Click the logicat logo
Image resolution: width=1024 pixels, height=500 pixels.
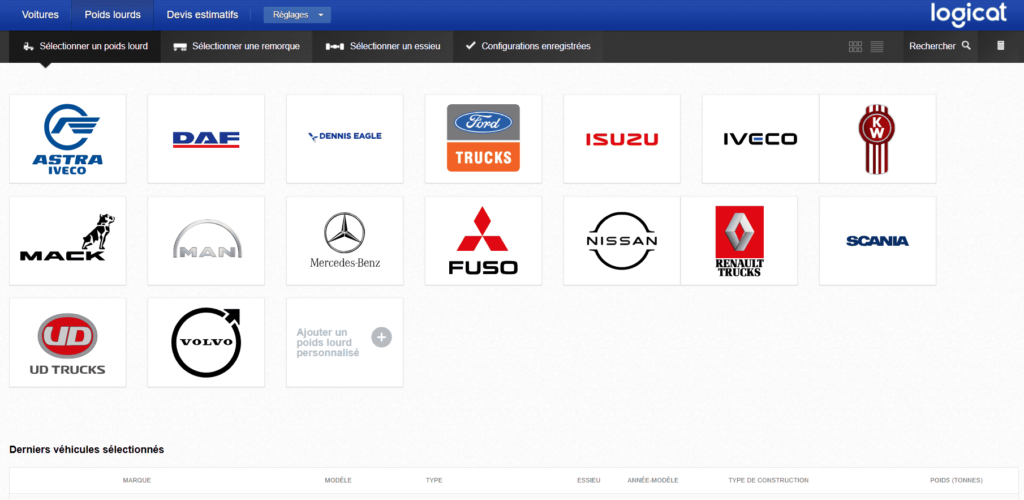coord(968,15)
